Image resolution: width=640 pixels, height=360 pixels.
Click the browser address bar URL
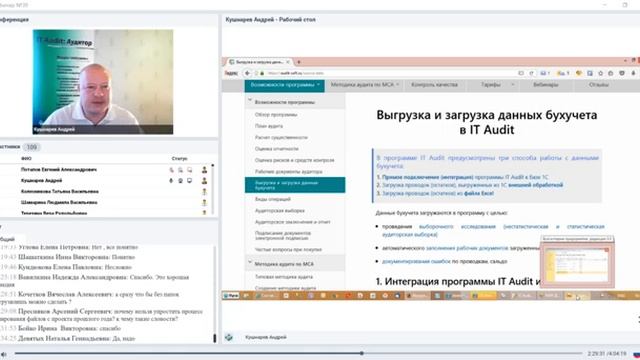tap(296, 73)
